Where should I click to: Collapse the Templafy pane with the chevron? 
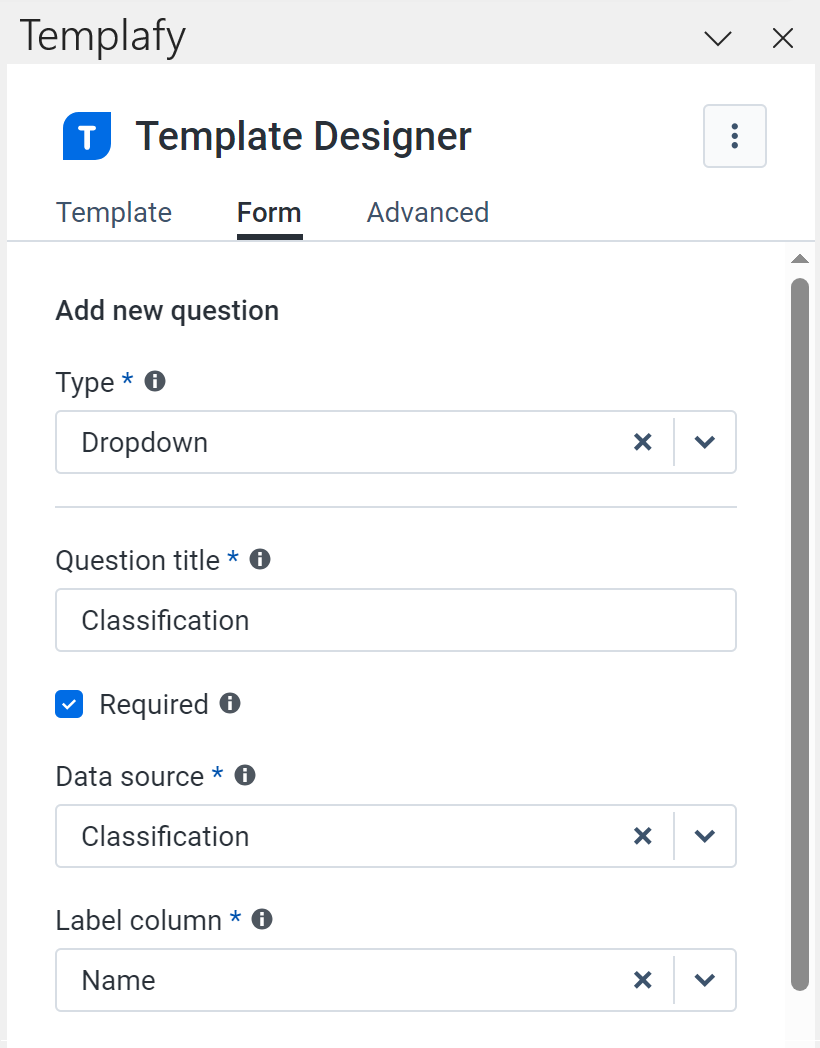(718, 38)
